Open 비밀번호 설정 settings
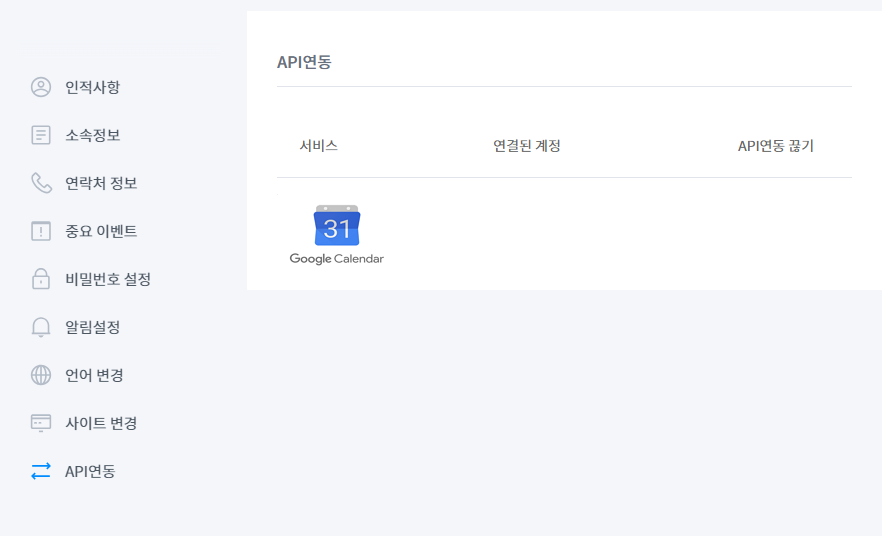This screenshot has height=536, width=882. tap(108, 279)
